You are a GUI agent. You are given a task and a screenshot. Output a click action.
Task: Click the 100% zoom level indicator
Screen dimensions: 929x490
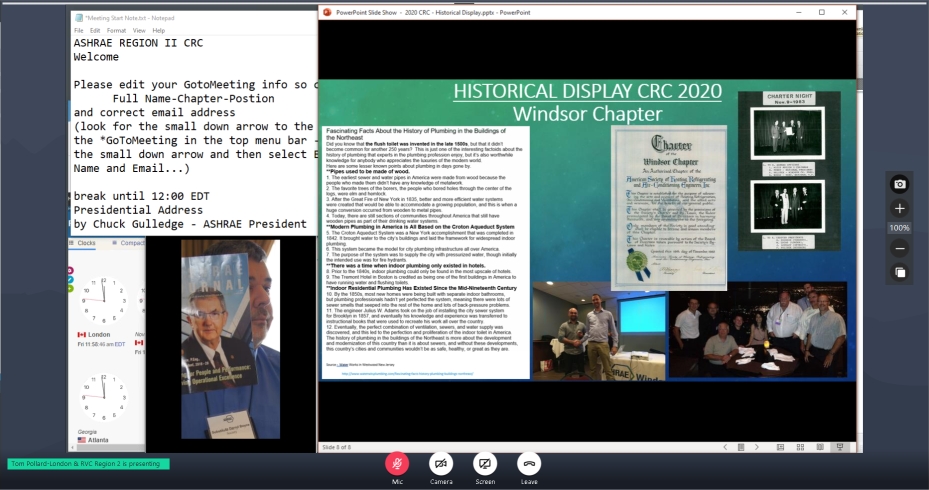click(899, 228)
